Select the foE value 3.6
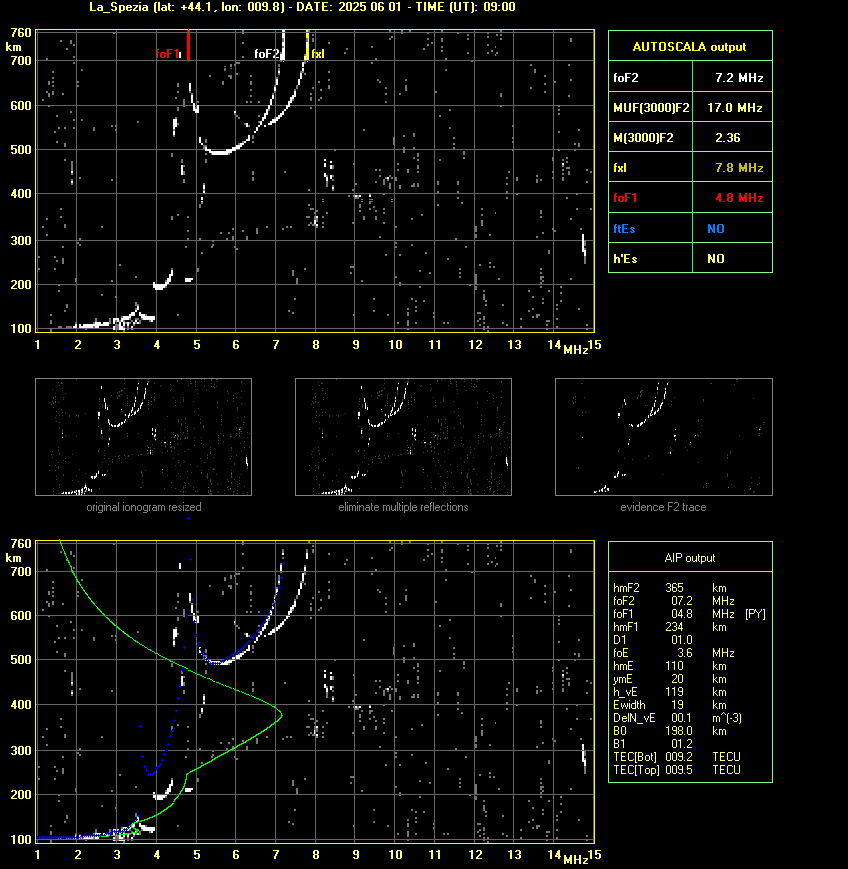The image size is (848, 869). coord(684,653)
